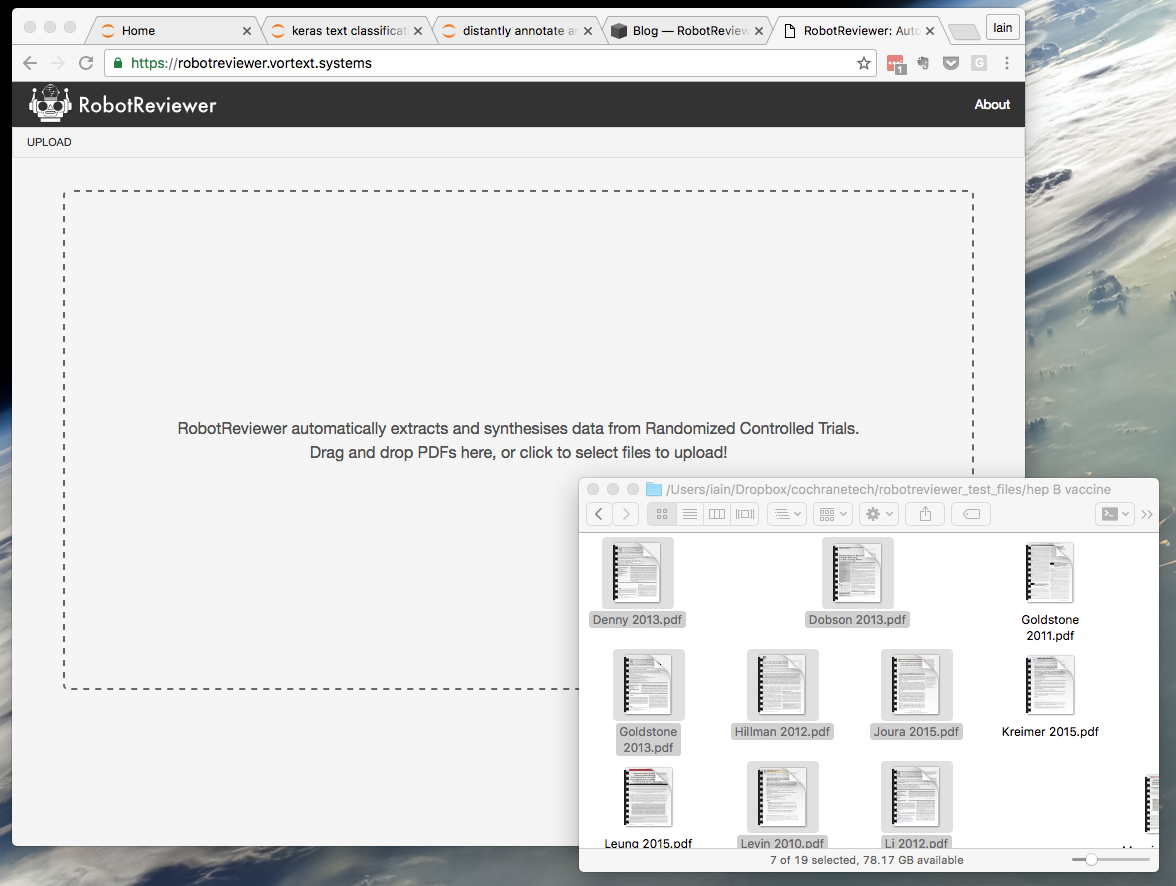This screenshot has width=1176, height=886.
Task: Click the RobotReviewer title text
Action: click(148, 105)
